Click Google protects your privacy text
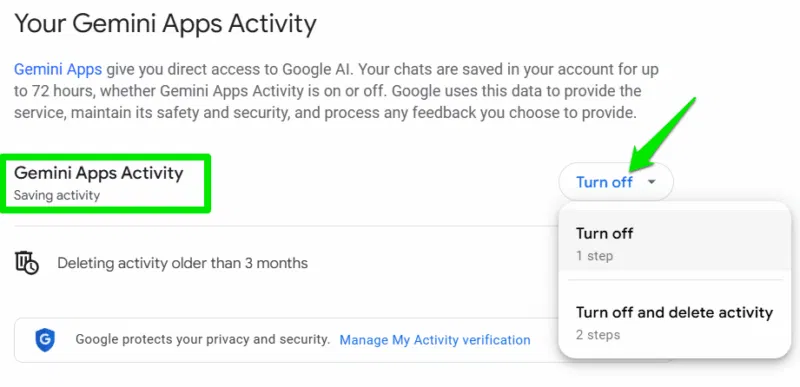The width and height of the screenshot is (800, 387). [203, 340]
